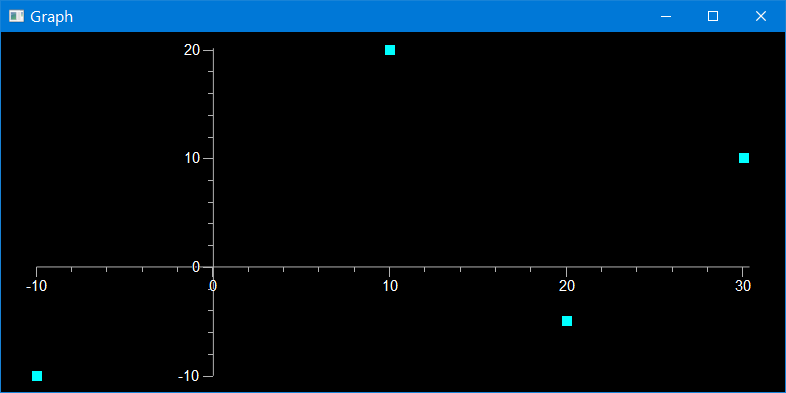
Task: Select the cyan data point at x=-10, y=-10
Action: tap(37, 375)
